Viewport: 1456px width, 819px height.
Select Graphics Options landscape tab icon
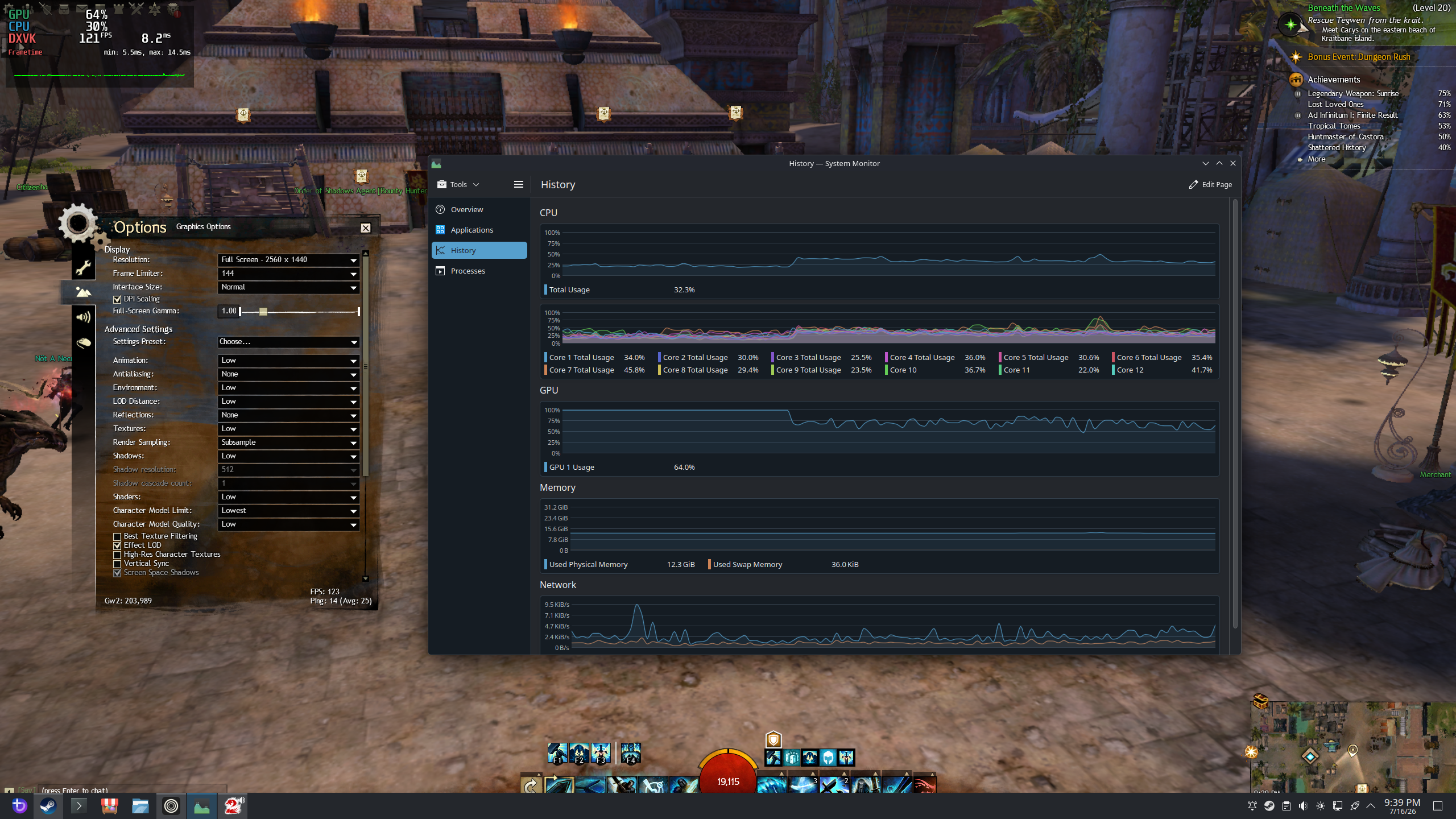[x=83, y=292]
